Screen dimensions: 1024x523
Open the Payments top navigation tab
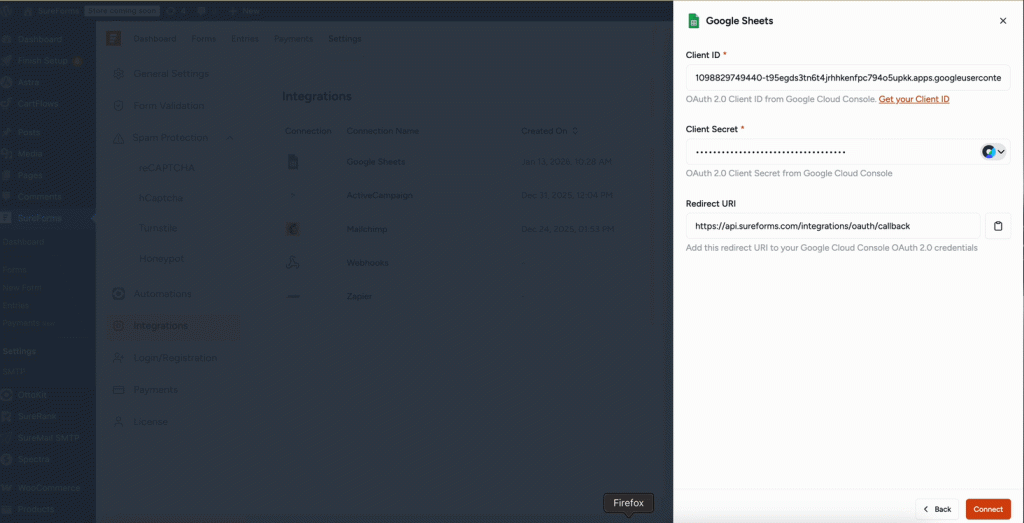(294, 39)
